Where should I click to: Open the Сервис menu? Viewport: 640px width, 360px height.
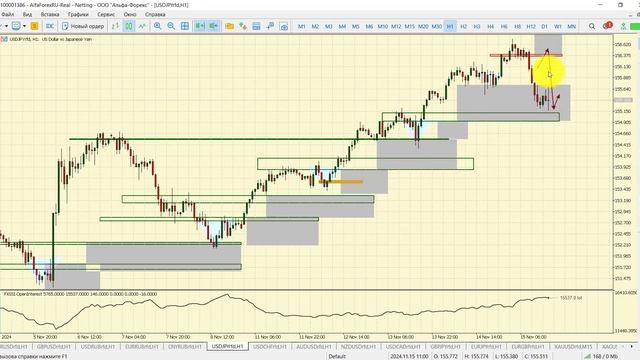point(106,14)
